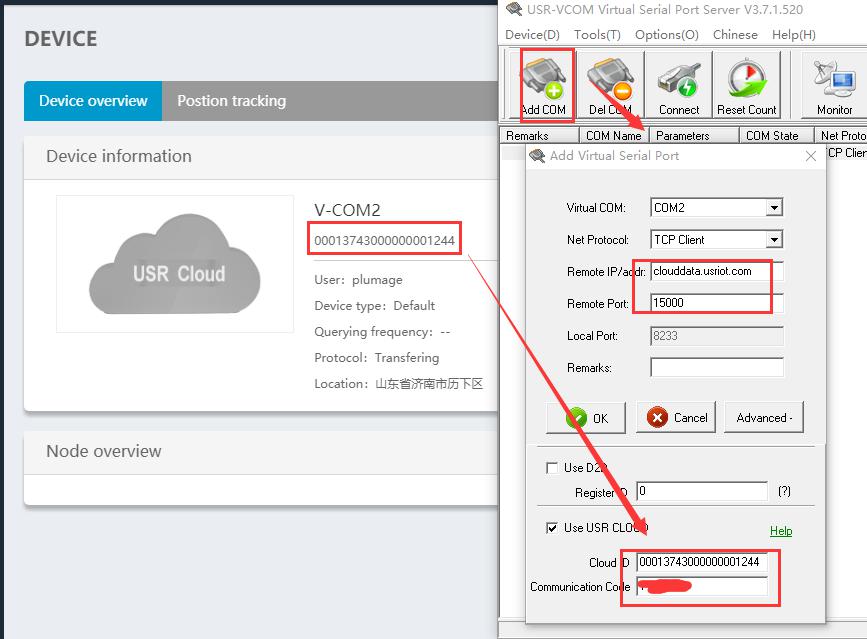Click the Cancel button
Viewport: 867px width, 639px height.
(676, 418)
